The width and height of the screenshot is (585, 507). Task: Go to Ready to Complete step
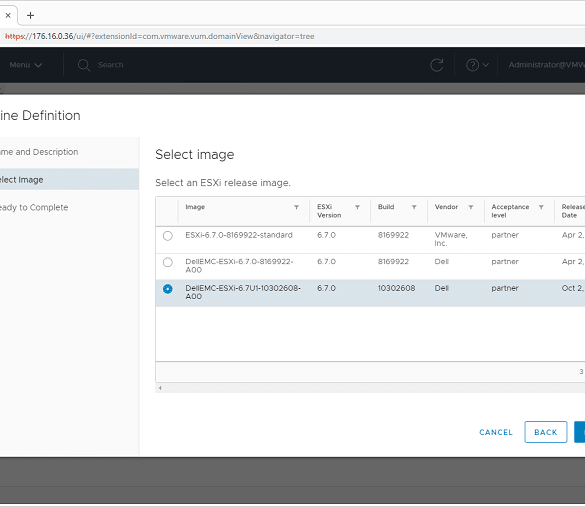pos(34,207)
